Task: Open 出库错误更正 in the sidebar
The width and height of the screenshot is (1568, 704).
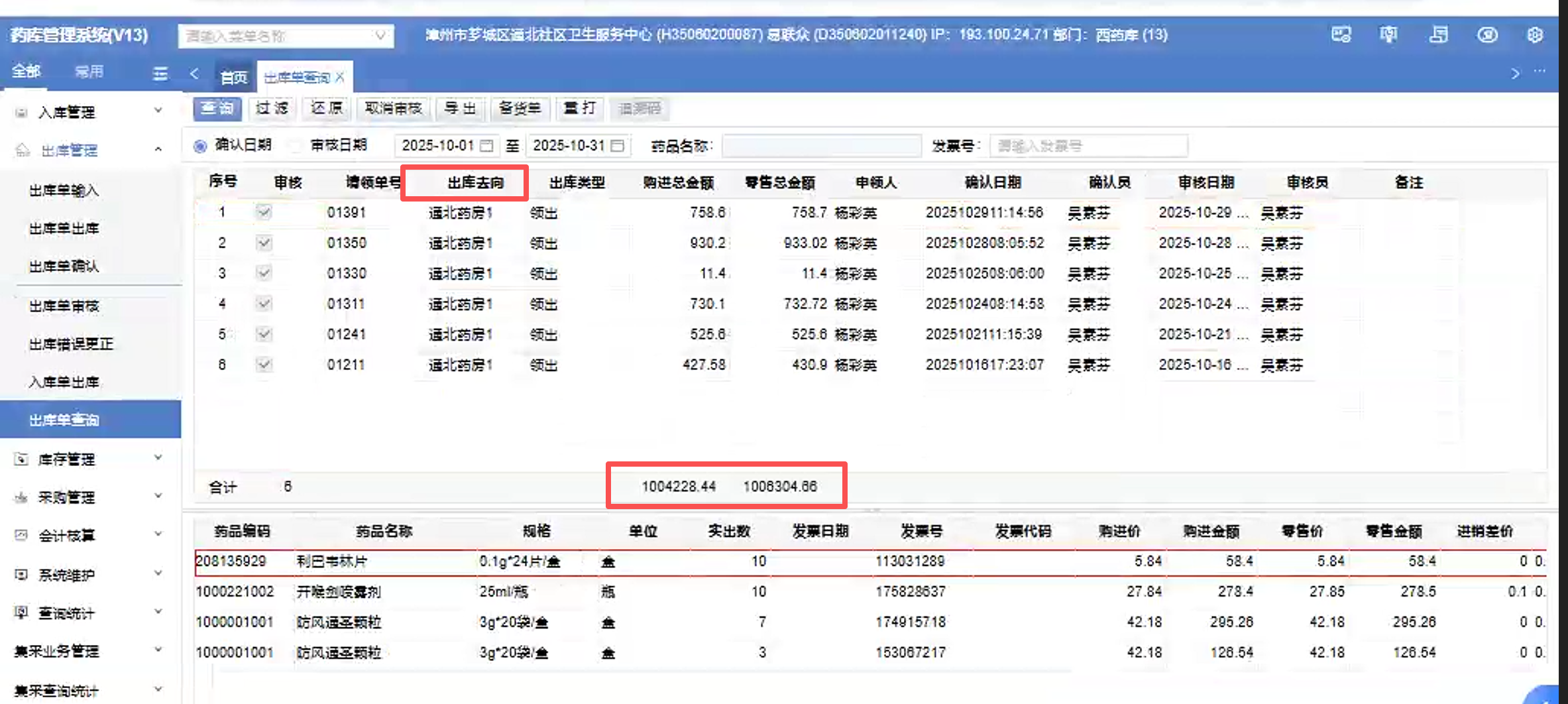Action: 72,344
